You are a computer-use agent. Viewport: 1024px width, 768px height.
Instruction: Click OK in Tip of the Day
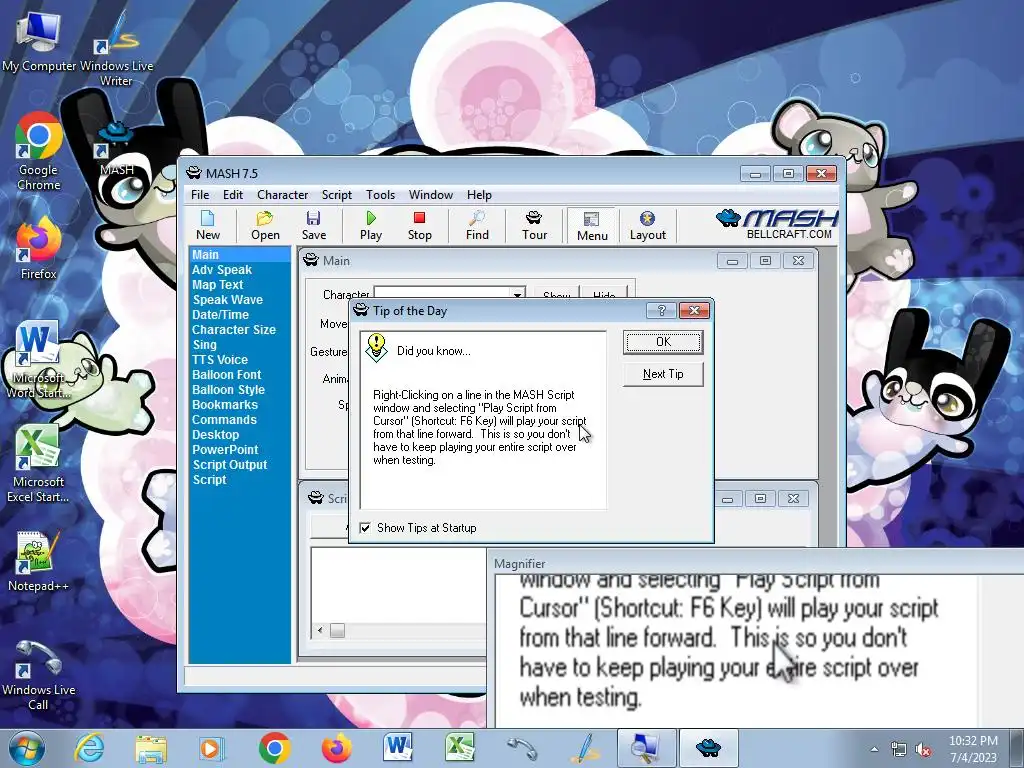pyautogui.click(x=663, y=342)
